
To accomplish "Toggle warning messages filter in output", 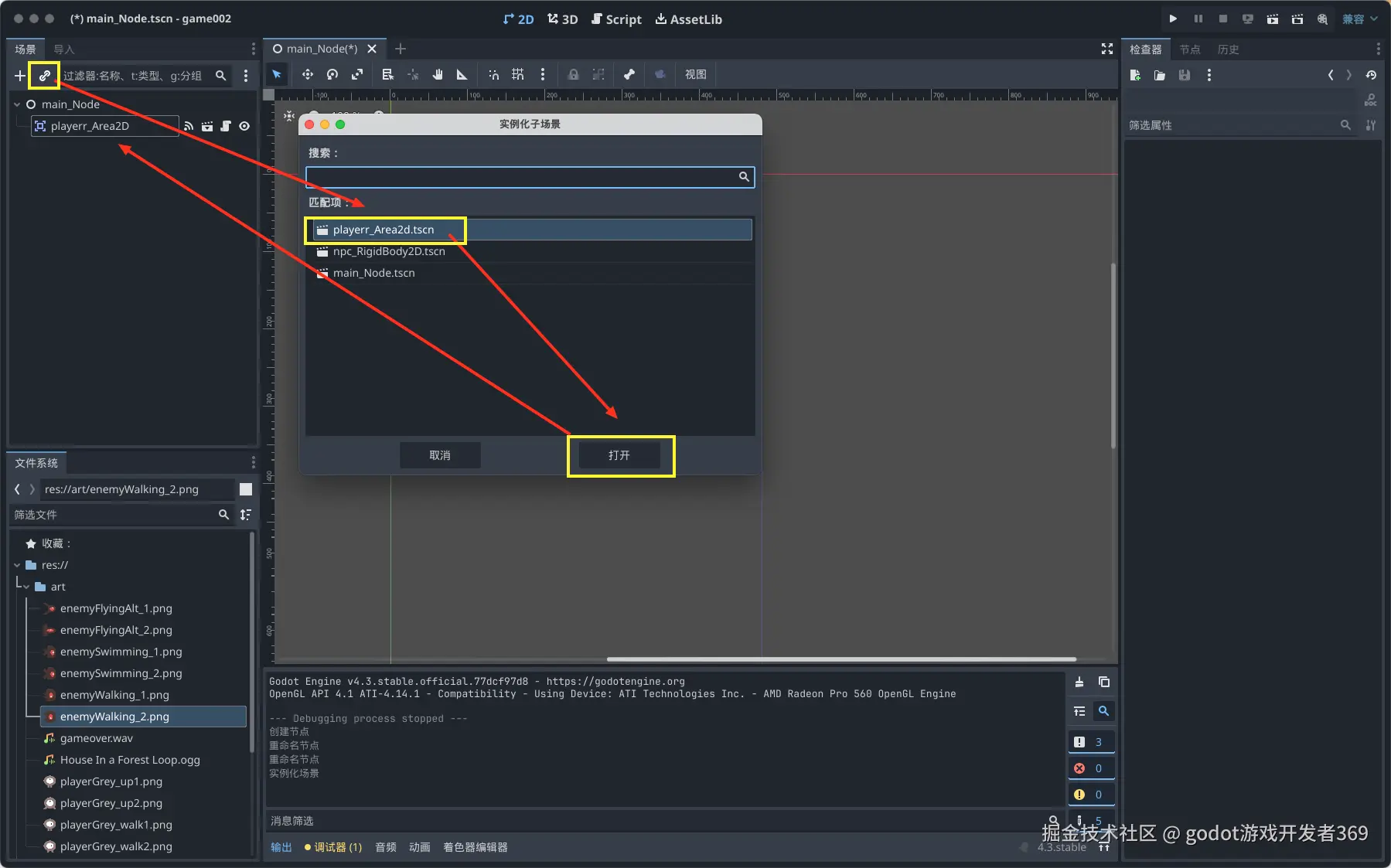I will (1090, 795).
